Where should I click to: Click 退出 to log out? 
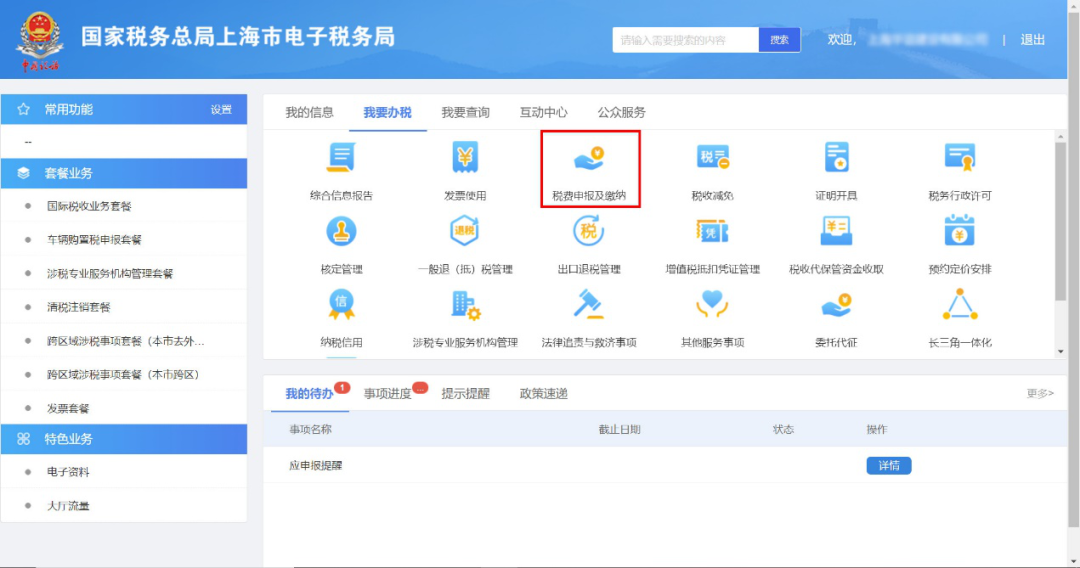pos(1032,40)
